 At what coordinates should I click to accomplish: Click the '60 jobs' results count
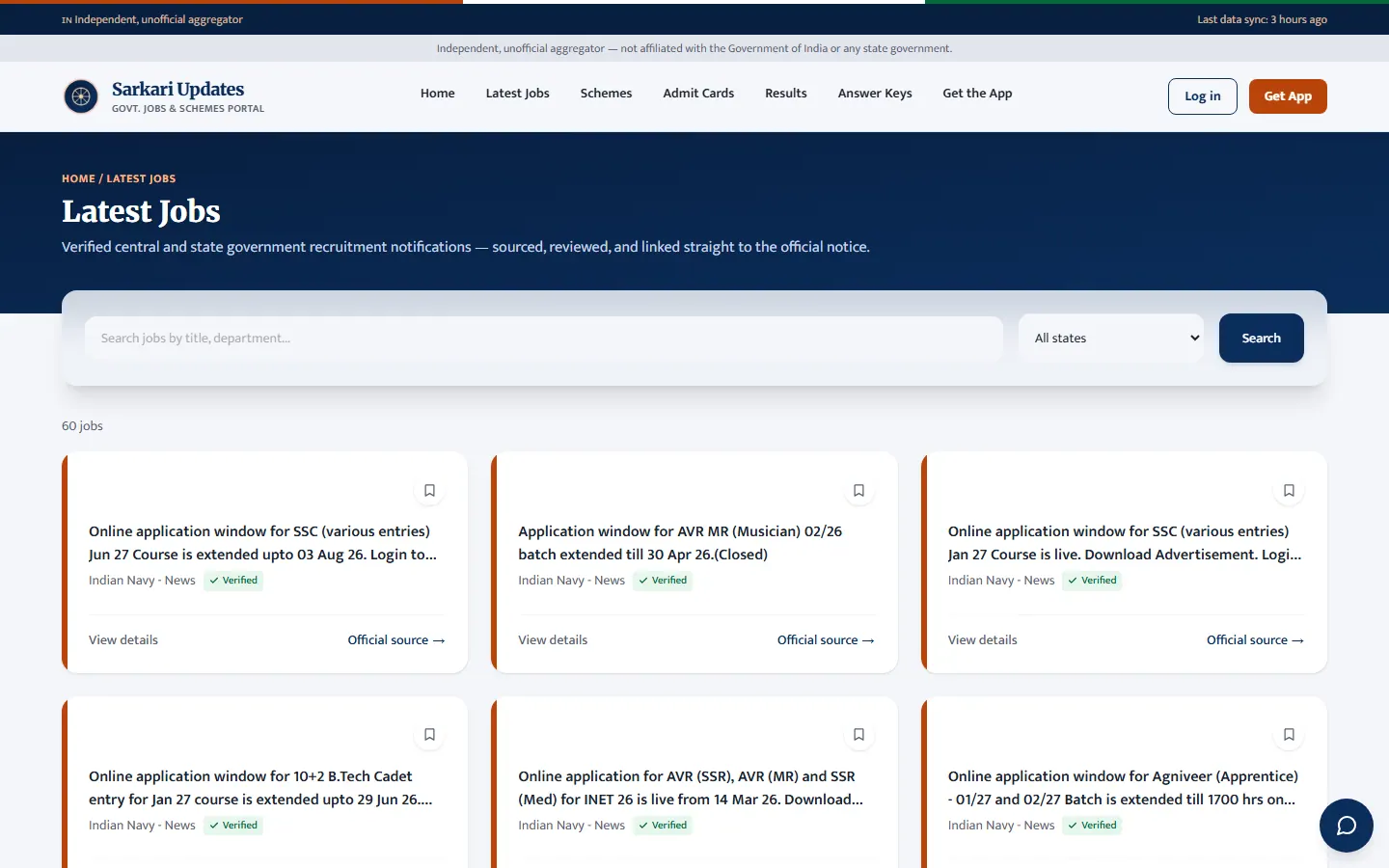[x=82, y=426]
